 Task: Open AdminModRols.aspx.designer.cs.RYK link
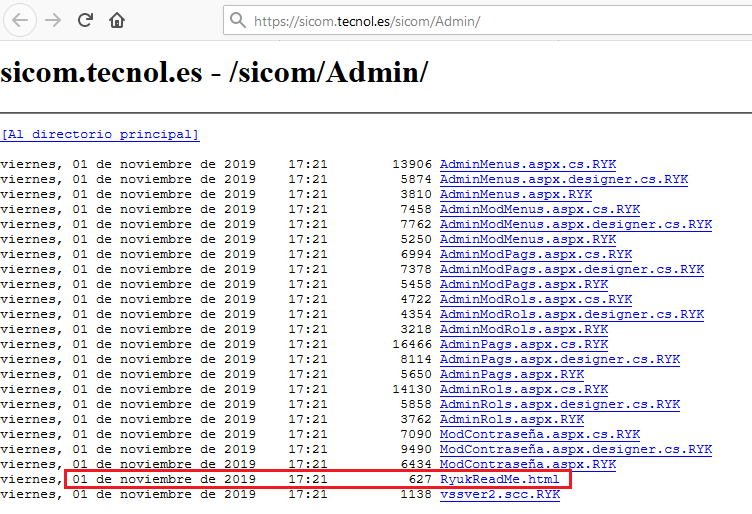(572, 315)
